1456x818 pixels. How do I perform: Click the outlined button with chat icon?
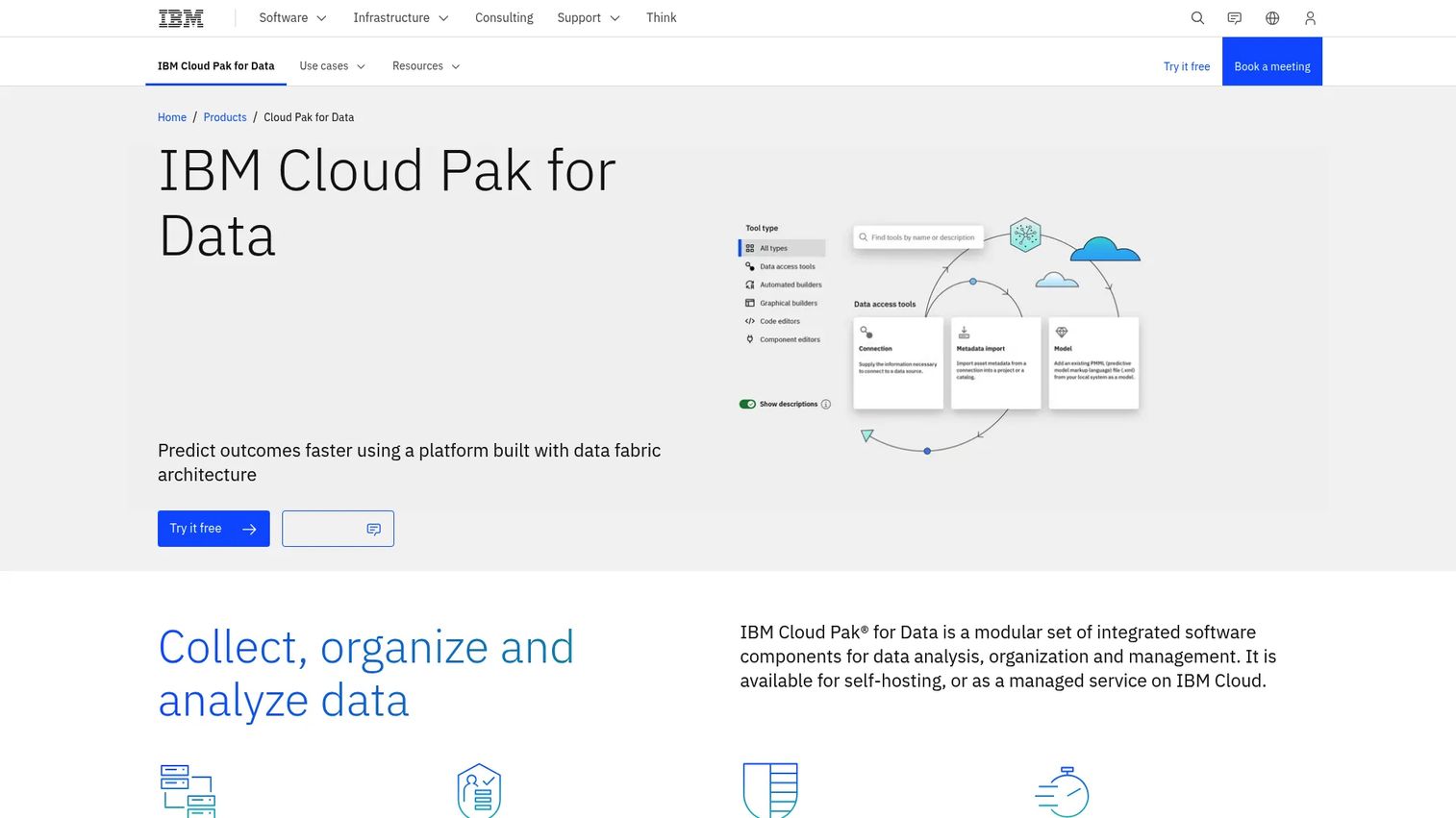click(x=338, y=529)
